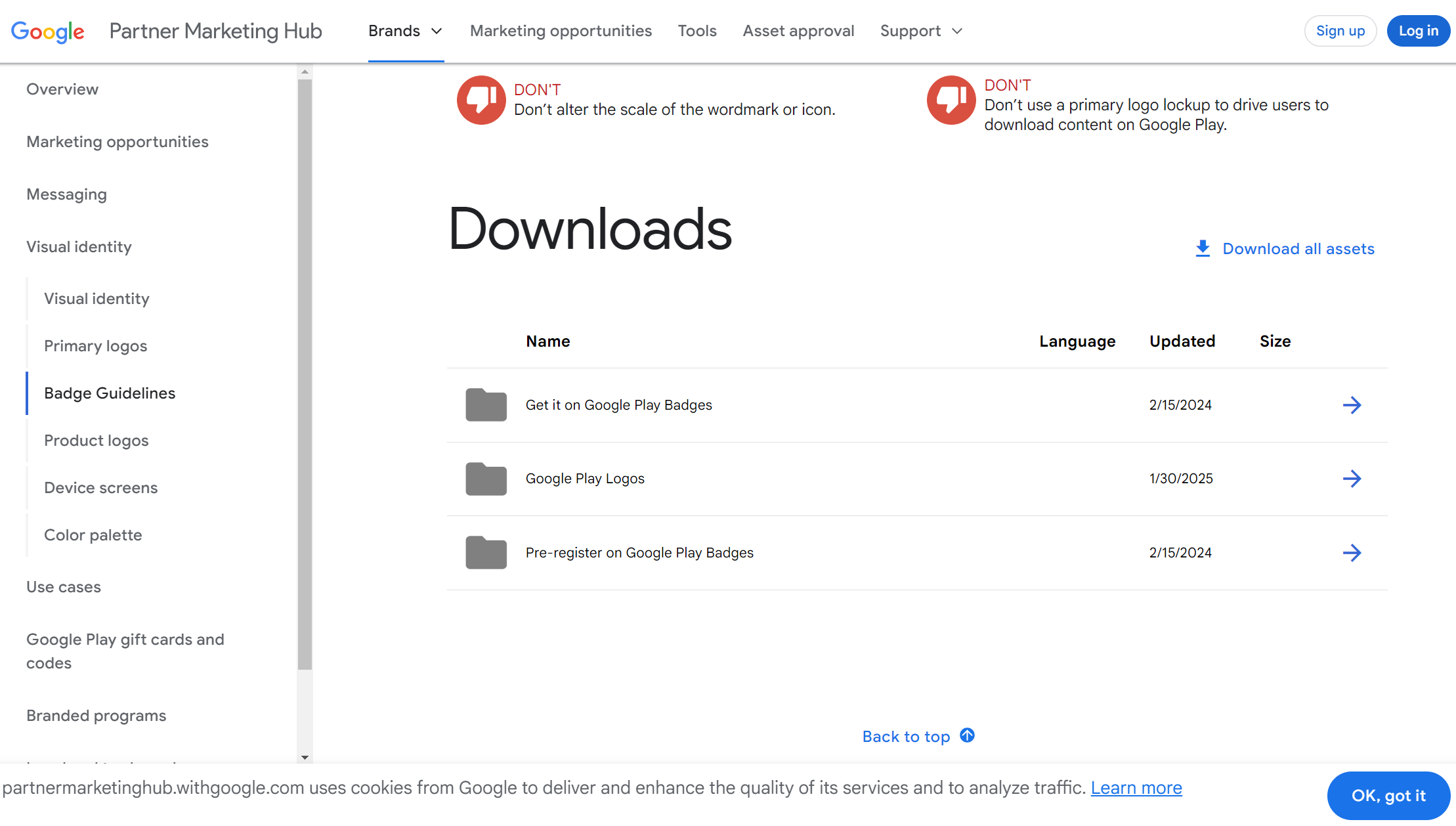Open Asset approval in top navigation
Screen dimensions: 1456x826
tap(798, 31)
